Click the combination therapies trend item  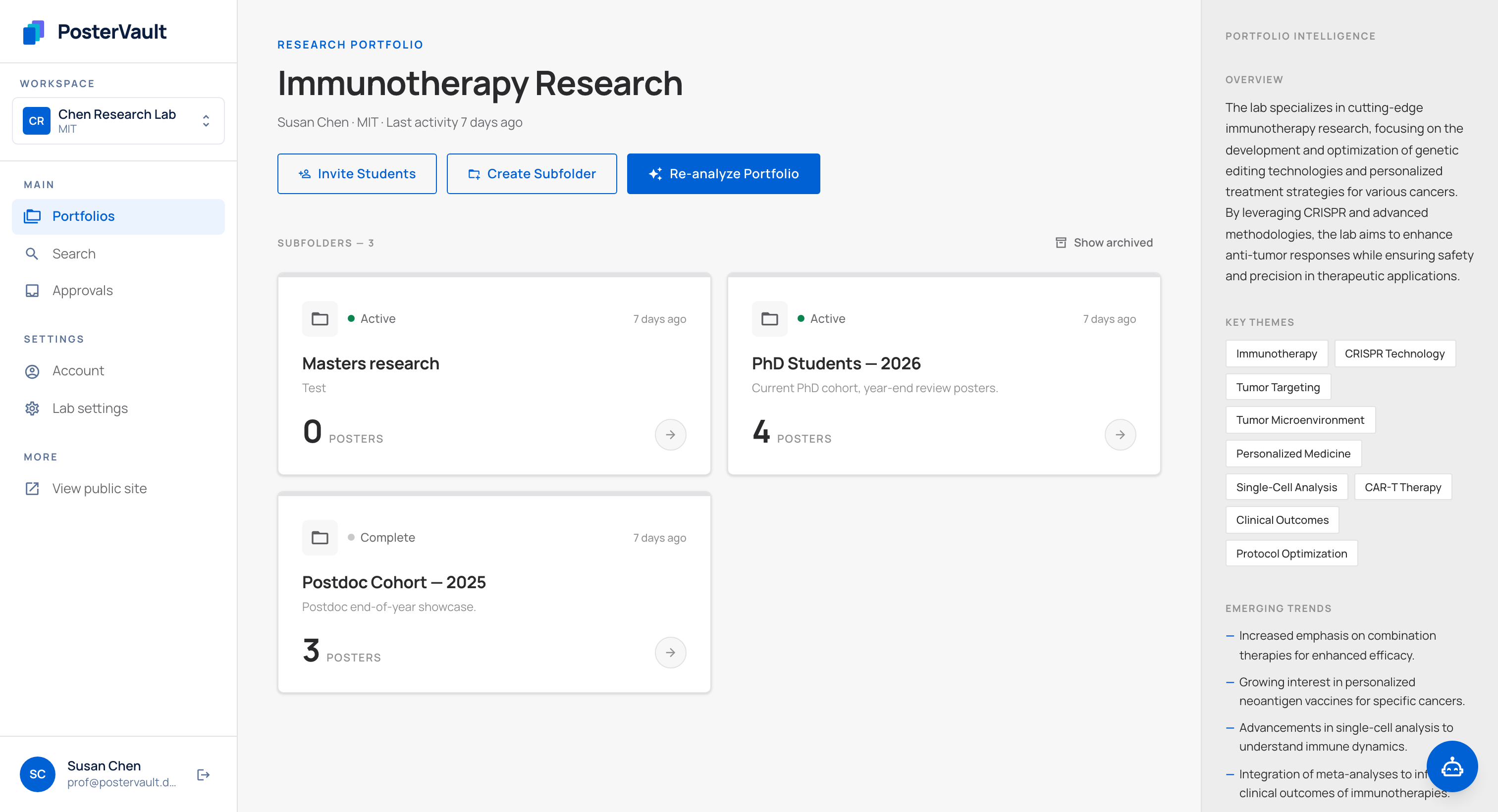[1331, 645]
